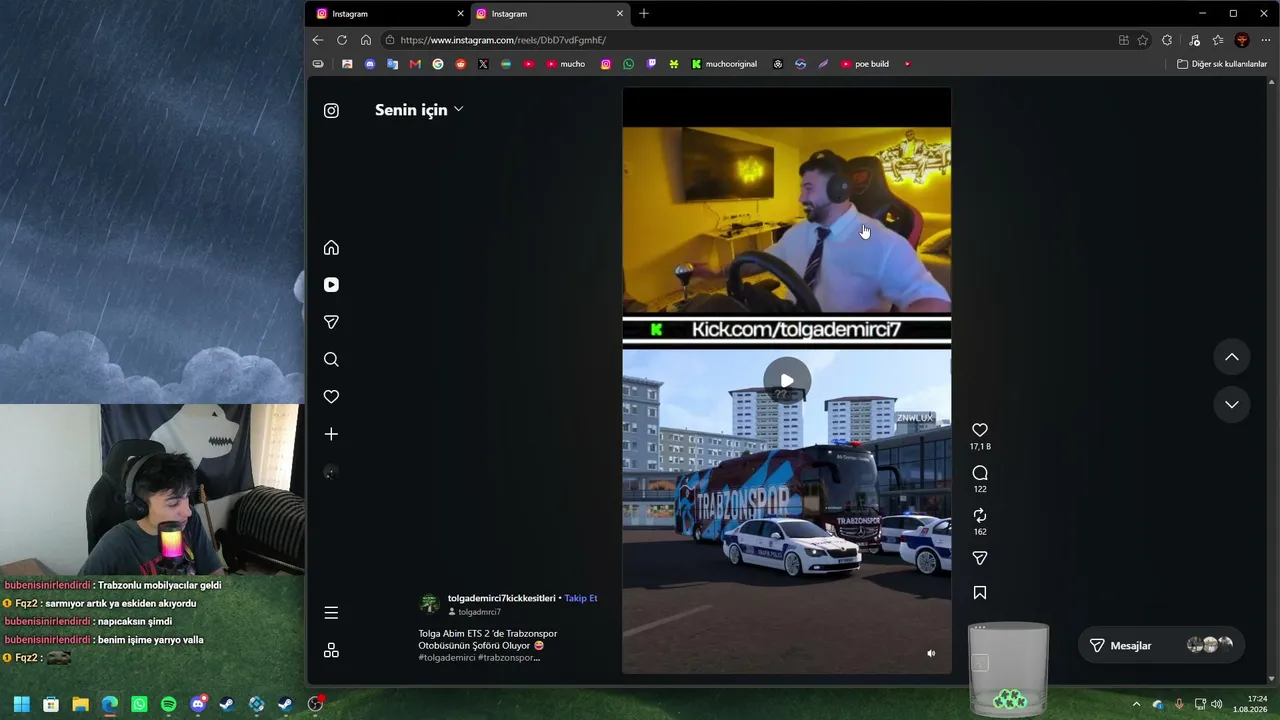Open the Twitch bookmark icon
This screenshot has width=1280, height=720.
click(651, 64)
